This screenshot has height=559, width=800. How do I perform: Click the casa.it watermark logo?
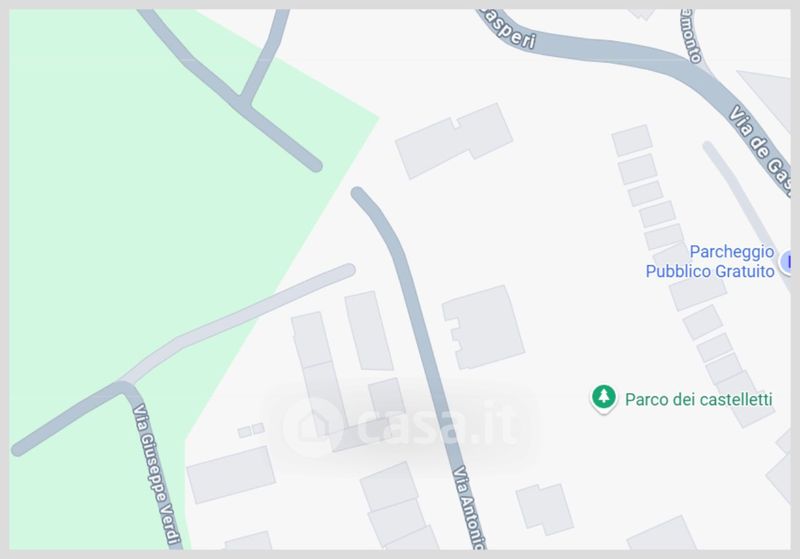click(401, 426)
